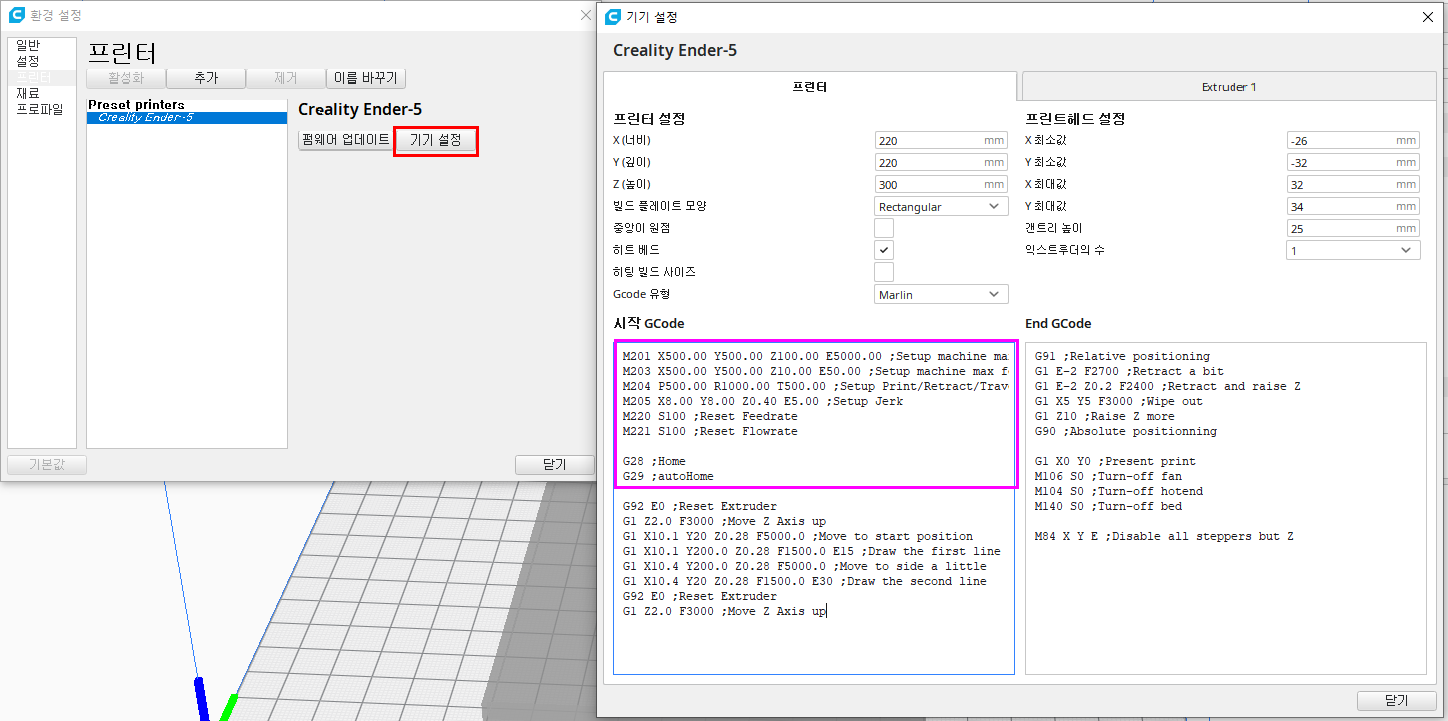
Task: Open the 익스트루더의 수 dropdown
Action: click(x=1353, y=250)
